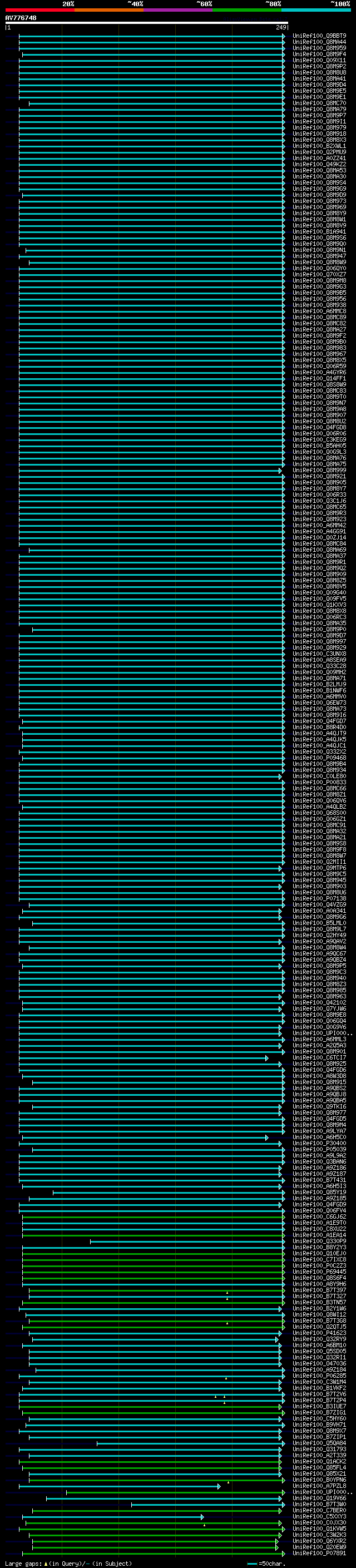Open hit UniRef100_B2XWL1
The image size is (356, 1568).
[x=319, y=146]
